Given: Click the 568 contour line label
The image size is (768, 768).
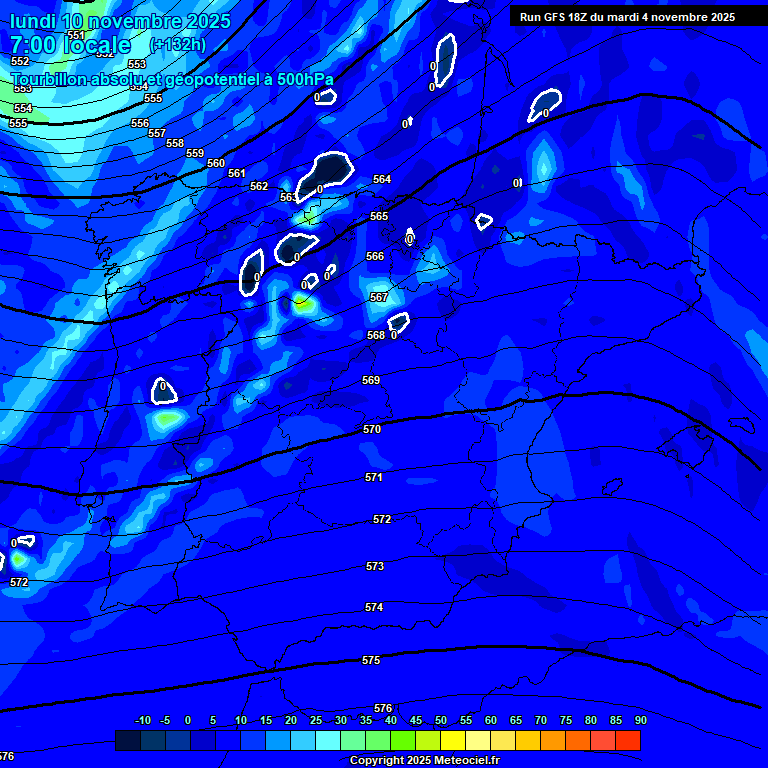Looking at the screenshot, I should click(x=376, y=335).
